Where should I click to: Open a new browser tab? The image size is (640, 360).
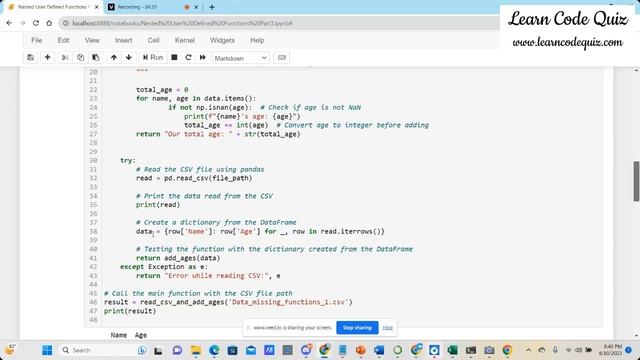pyautogui.click(x=212, y=7)
